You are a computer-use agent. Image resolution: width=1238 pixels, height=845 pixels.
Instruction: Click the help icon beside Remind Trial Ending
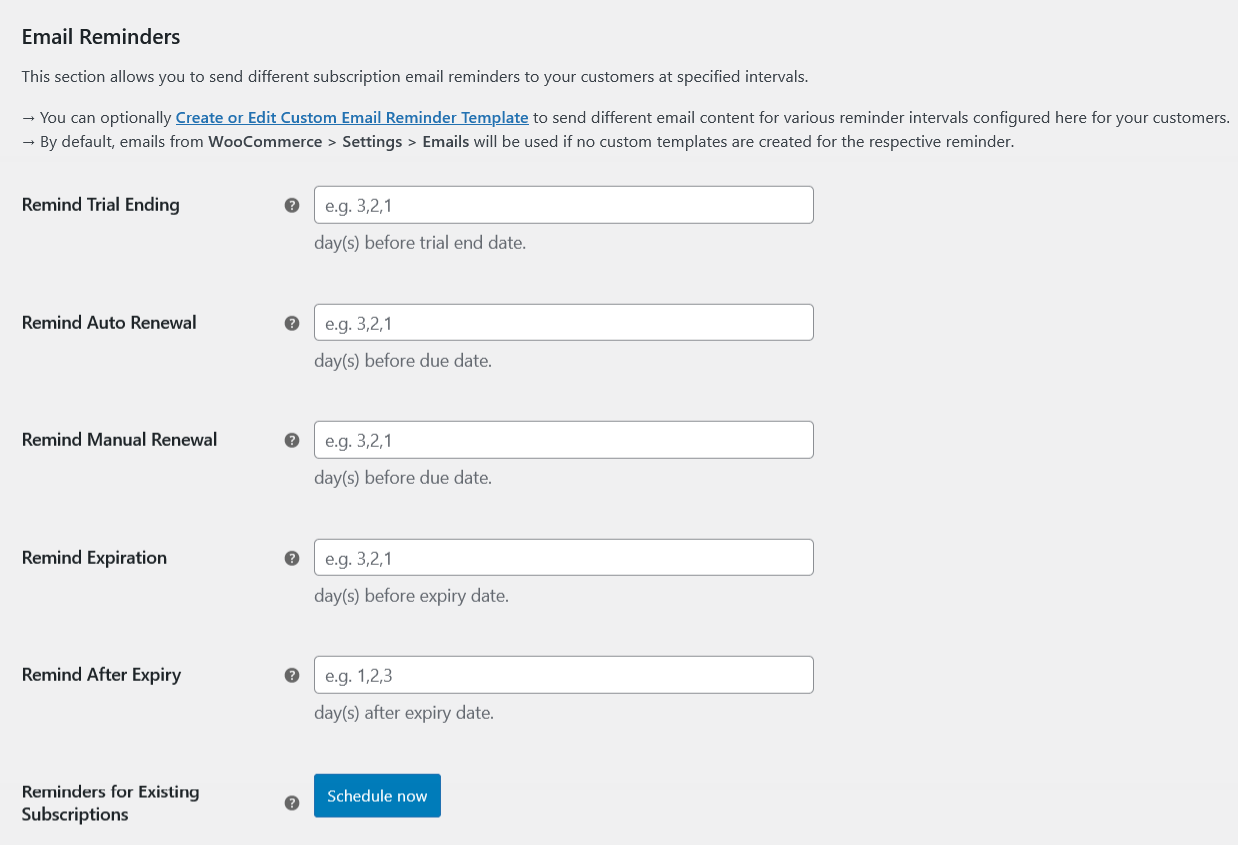[292, 204]
